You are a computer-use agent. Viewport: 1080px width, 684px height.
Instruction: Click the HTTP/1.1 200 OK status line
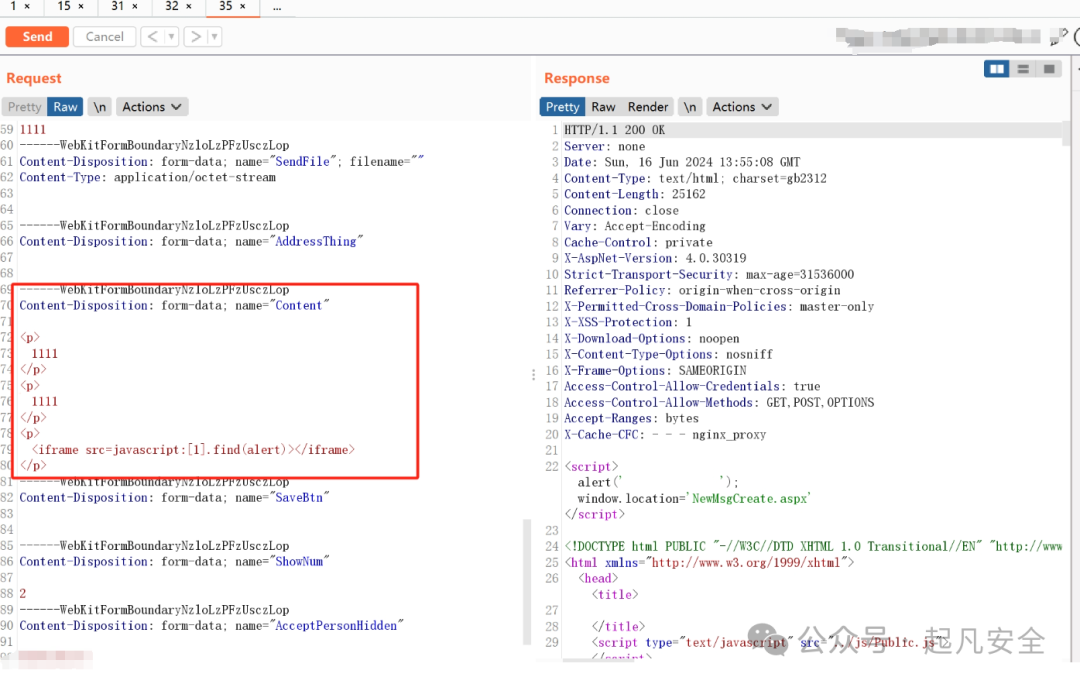[x=614, y=129]
